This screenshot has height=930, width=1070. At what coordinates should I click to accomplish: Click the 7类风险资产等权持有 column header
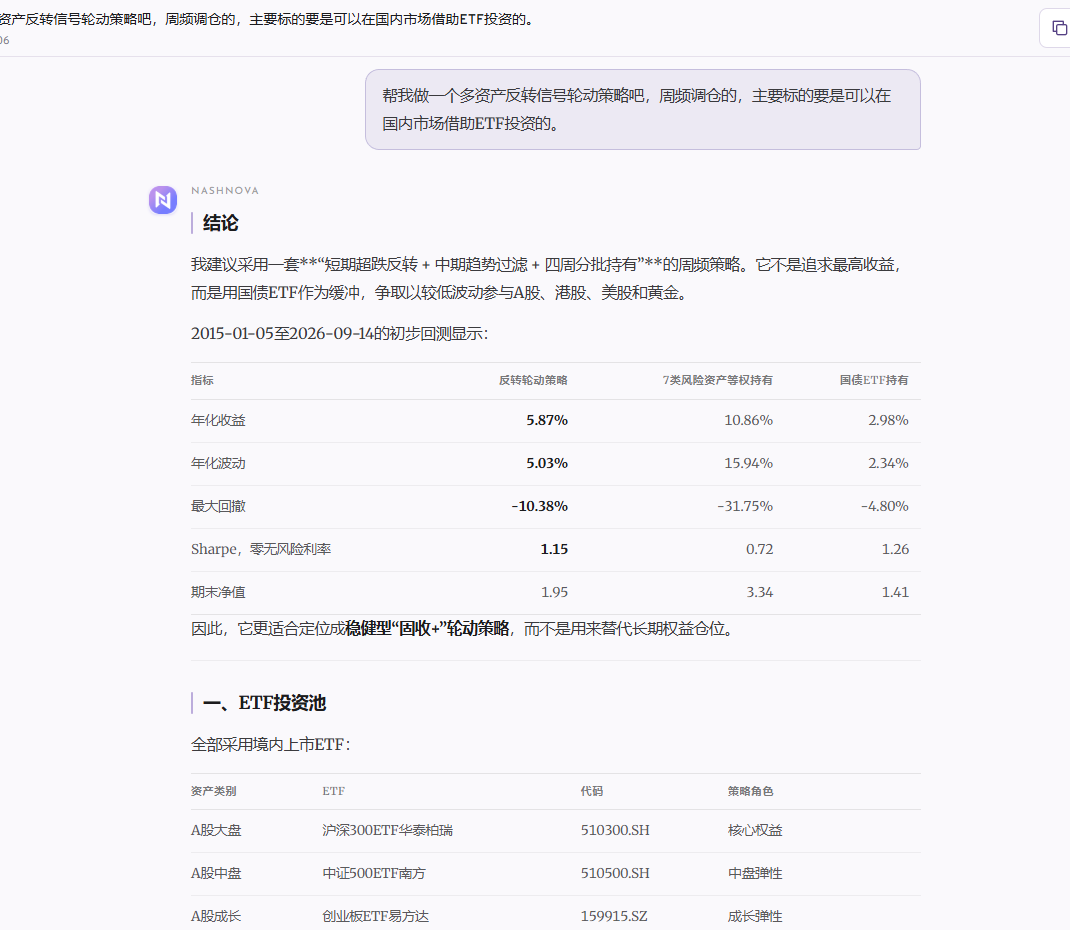[x=717, y=380]
